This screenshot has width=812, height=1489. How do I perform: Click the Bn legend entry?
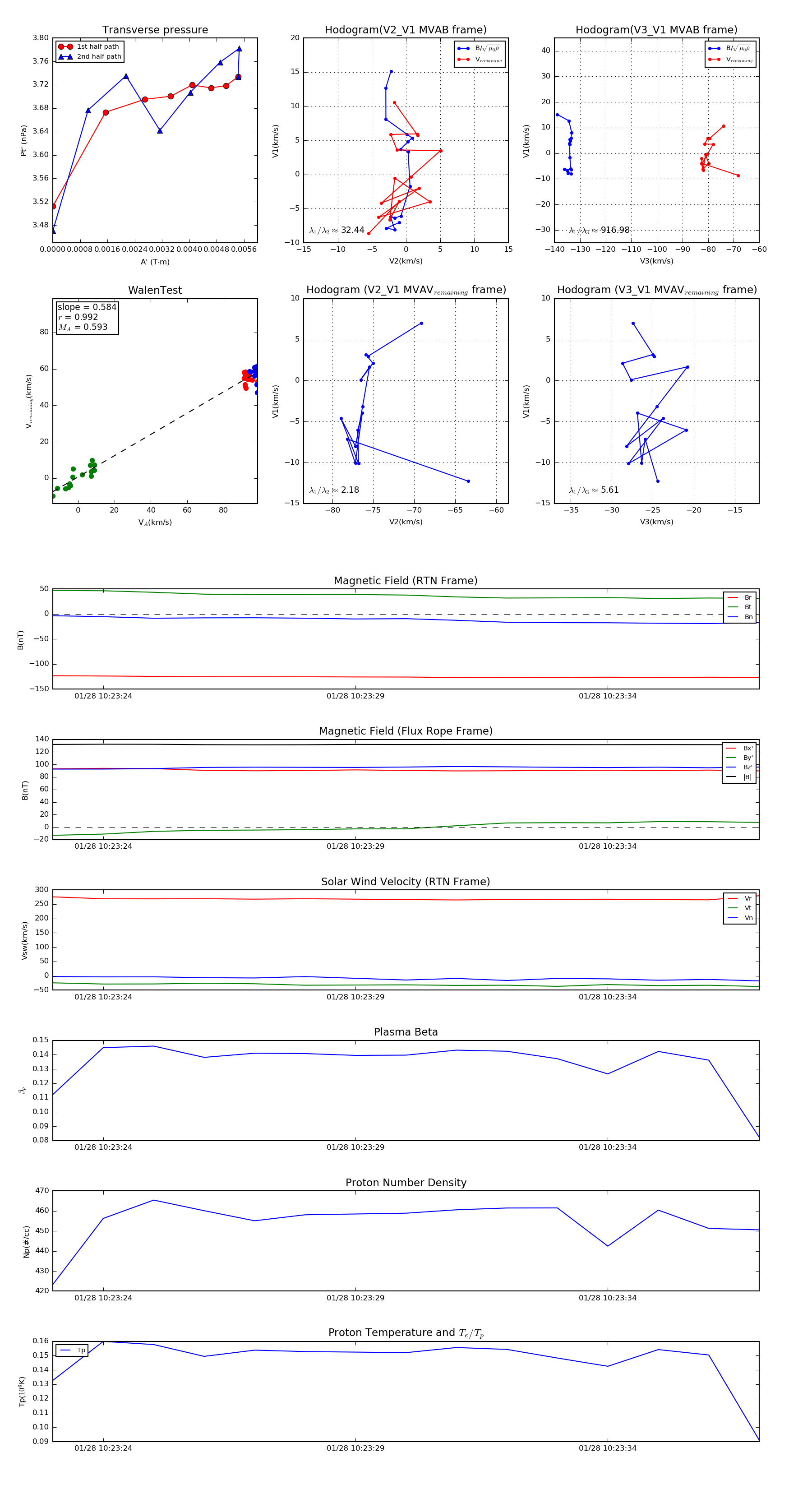pyautogui.click(x=740, y=617)
